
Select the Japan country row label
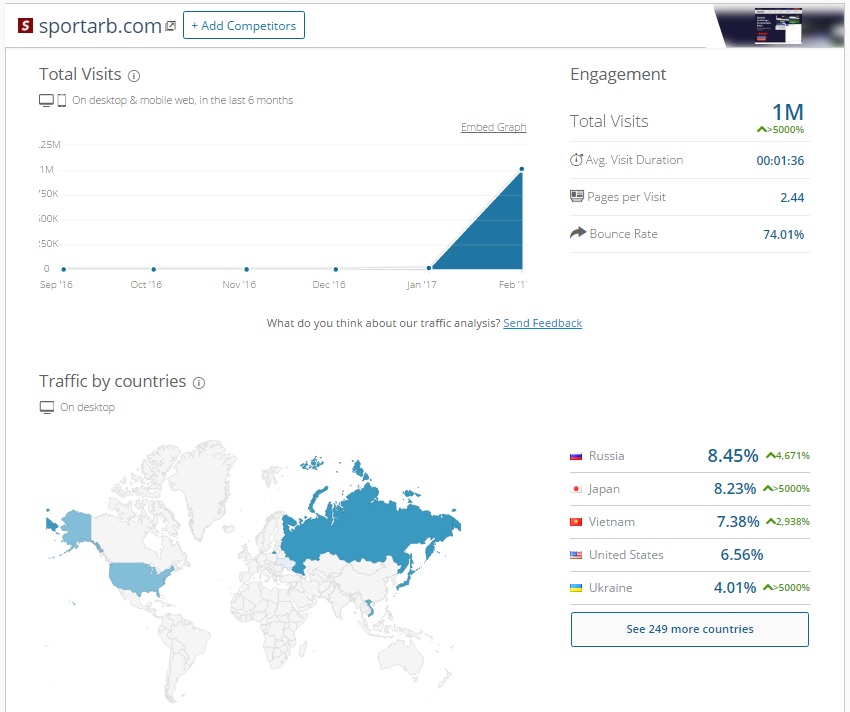pyautogui.click(x=604, y=489)
